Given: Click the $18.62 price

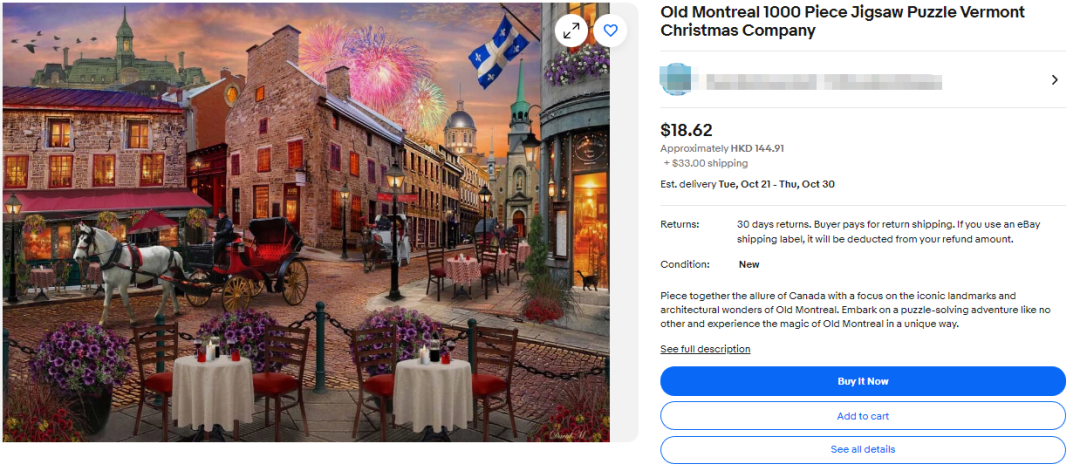Looking at the screenshot, I should point(687,130).
